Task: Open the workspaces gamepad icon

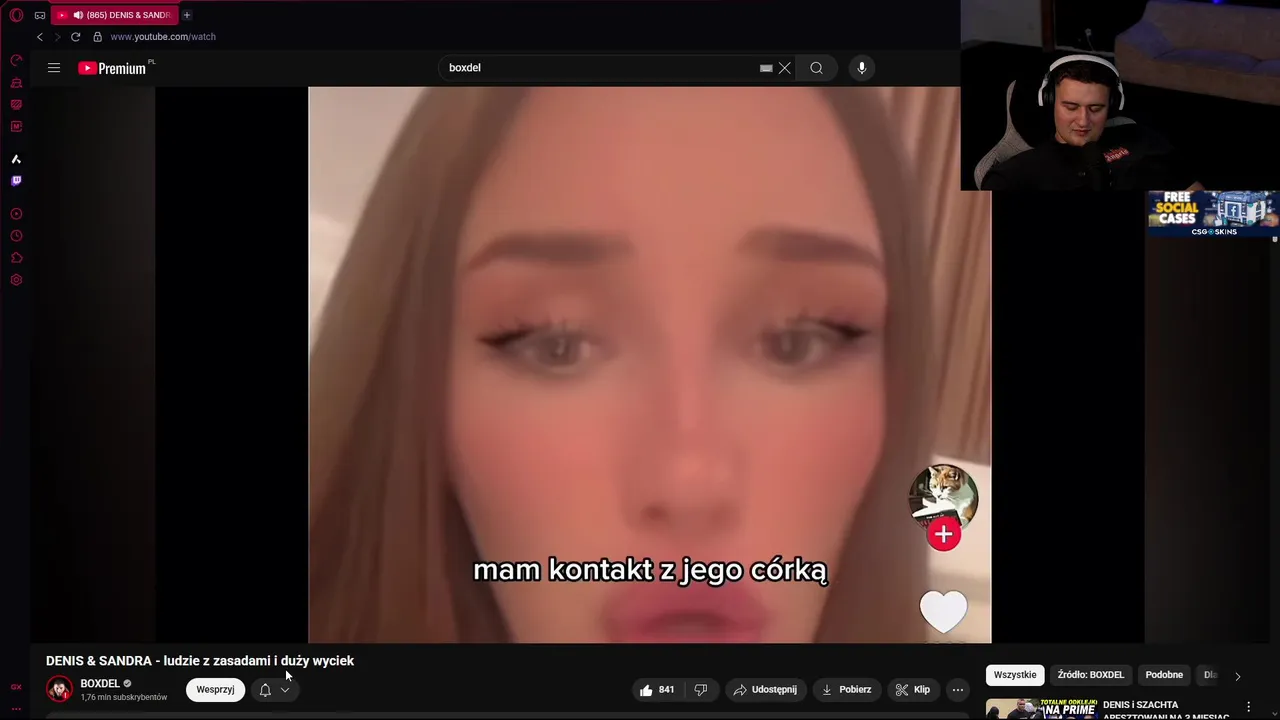Action: (40, 15)
